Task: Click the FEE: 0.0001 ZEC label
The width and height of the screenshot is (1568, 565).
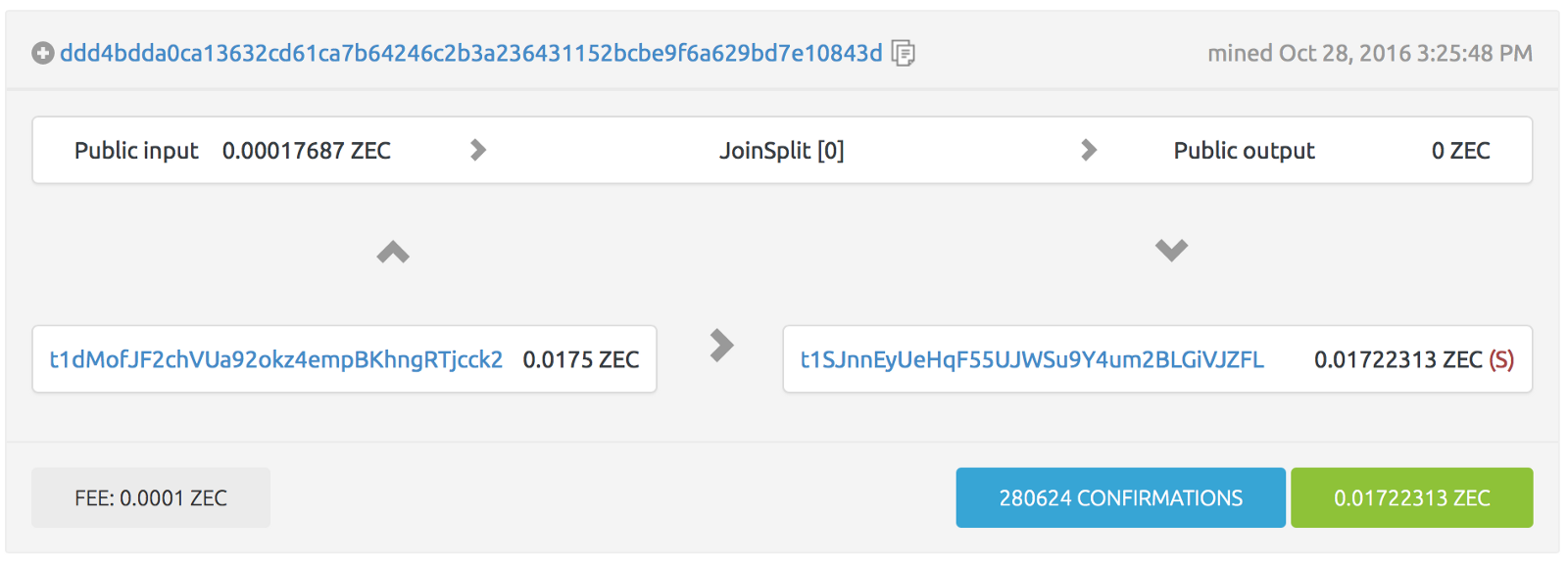Action: pos(151,498)
